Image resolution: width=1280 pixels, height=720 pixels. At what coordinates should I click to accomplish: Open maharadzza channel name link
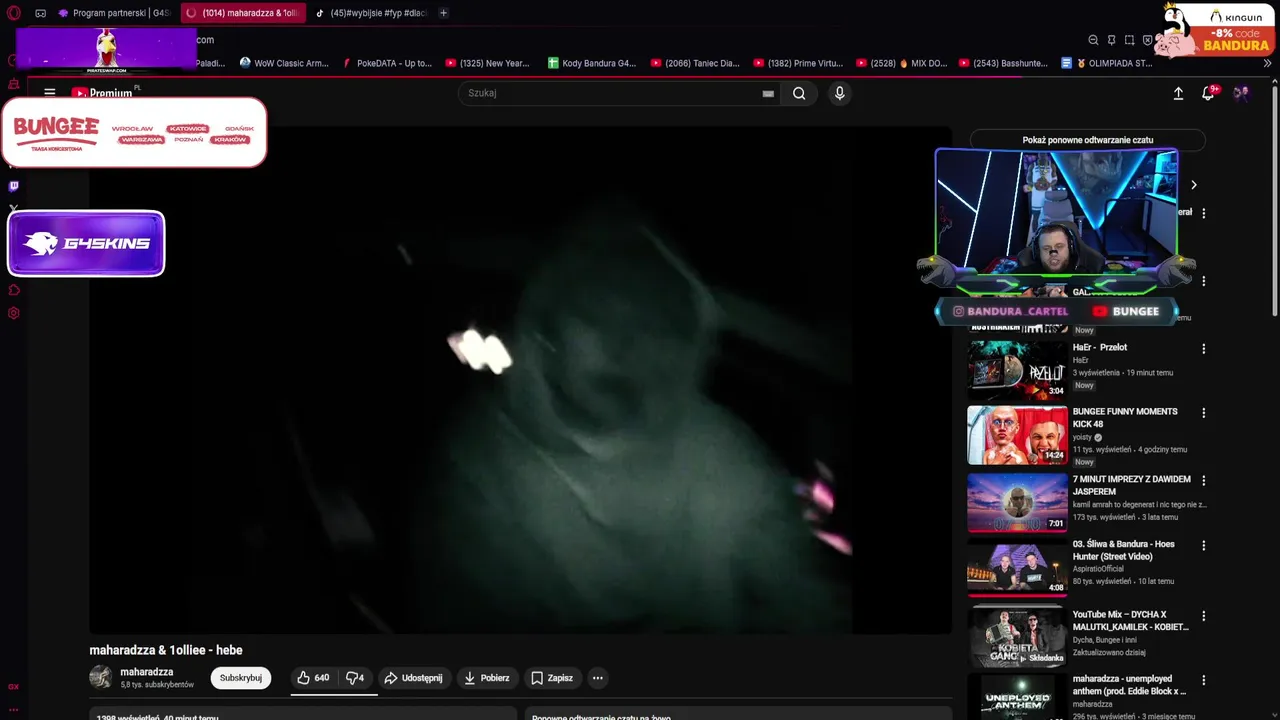pyautogui.click(x=147, y=672)
